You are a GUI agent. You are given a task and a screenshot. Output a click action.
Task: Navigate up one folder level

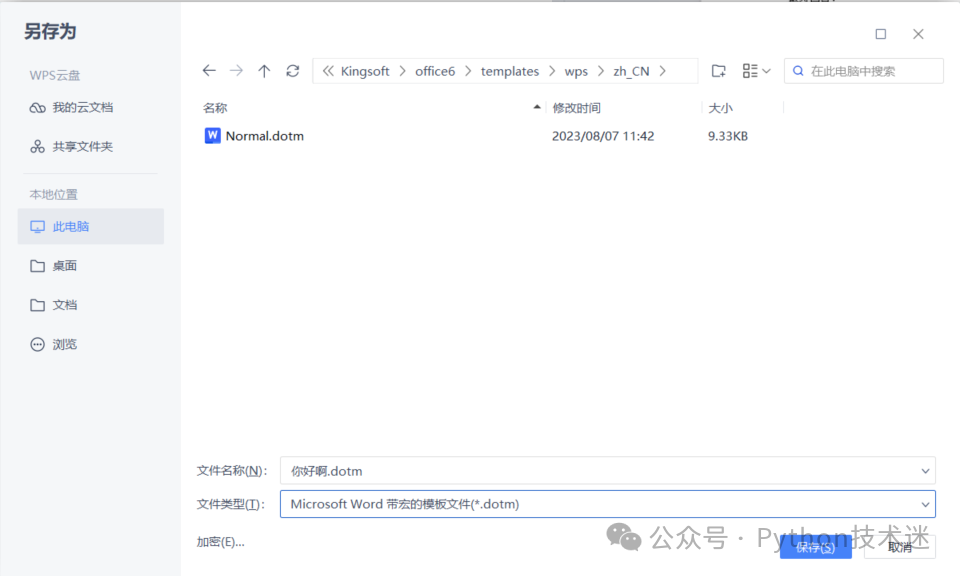(x=264, y=71)
